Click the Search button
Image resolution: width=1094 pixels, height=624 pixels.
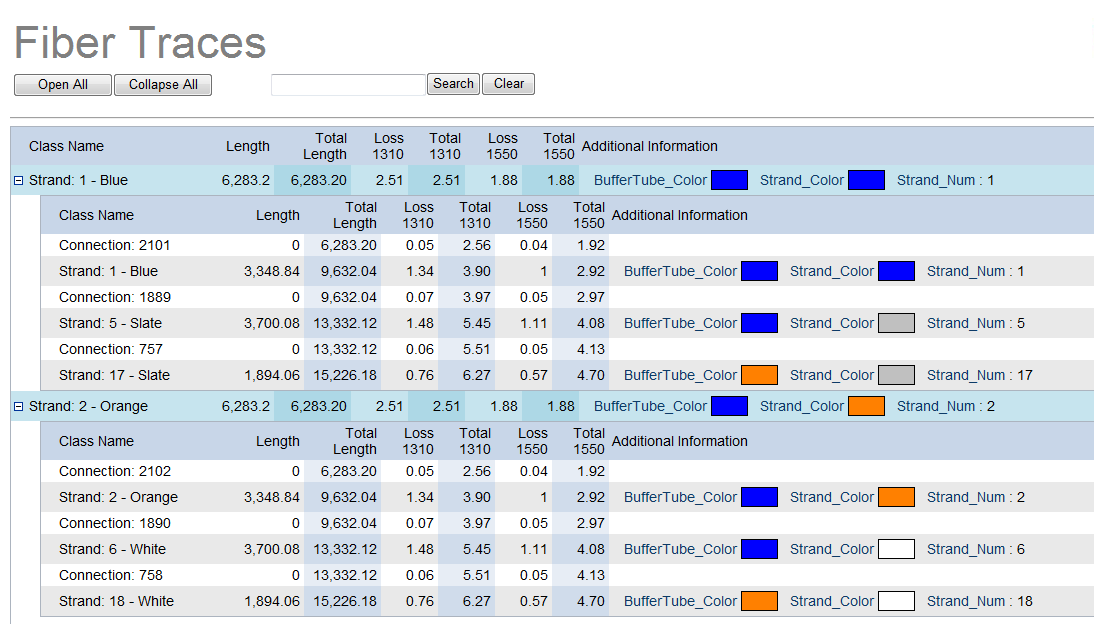pyautogui.click(x=453, y=84)
